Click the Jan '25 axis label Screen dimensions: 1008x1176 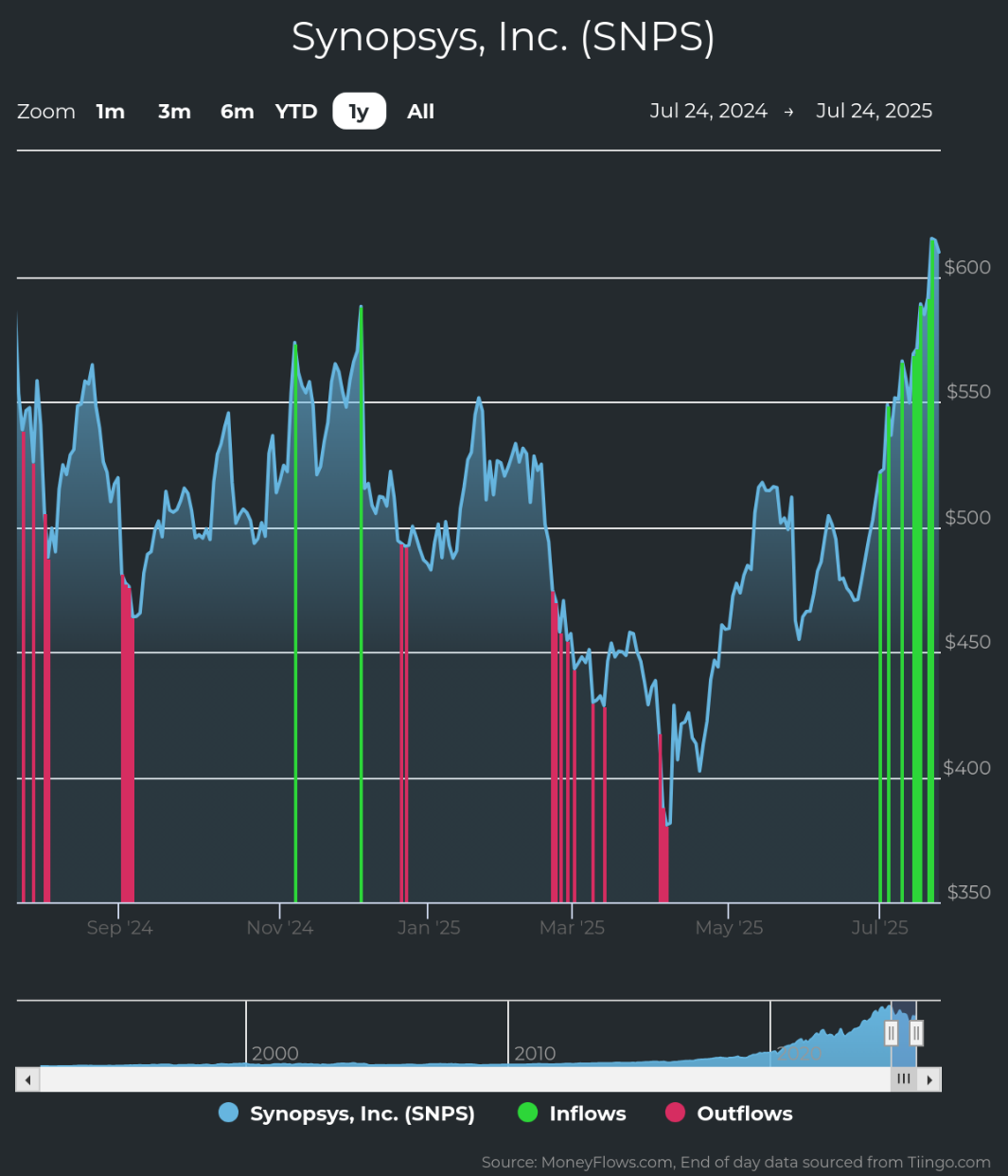pyautogui.click(x=429, y=927)
